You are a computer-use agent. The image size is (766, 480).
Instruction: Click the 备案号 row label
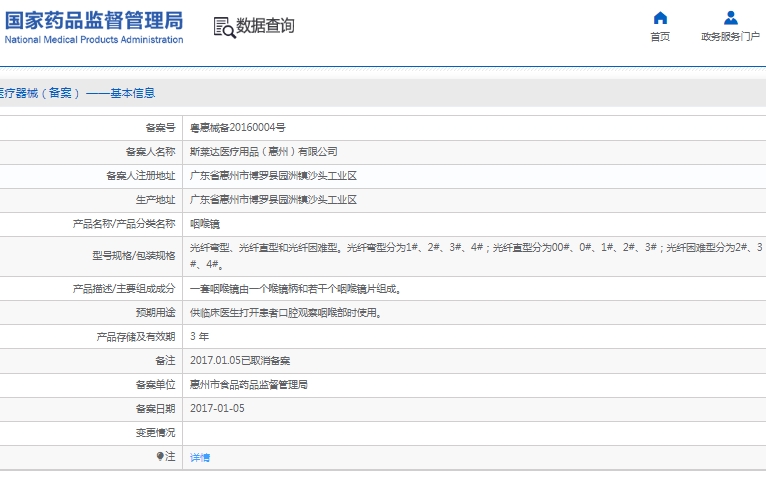[x=160, y=127]
